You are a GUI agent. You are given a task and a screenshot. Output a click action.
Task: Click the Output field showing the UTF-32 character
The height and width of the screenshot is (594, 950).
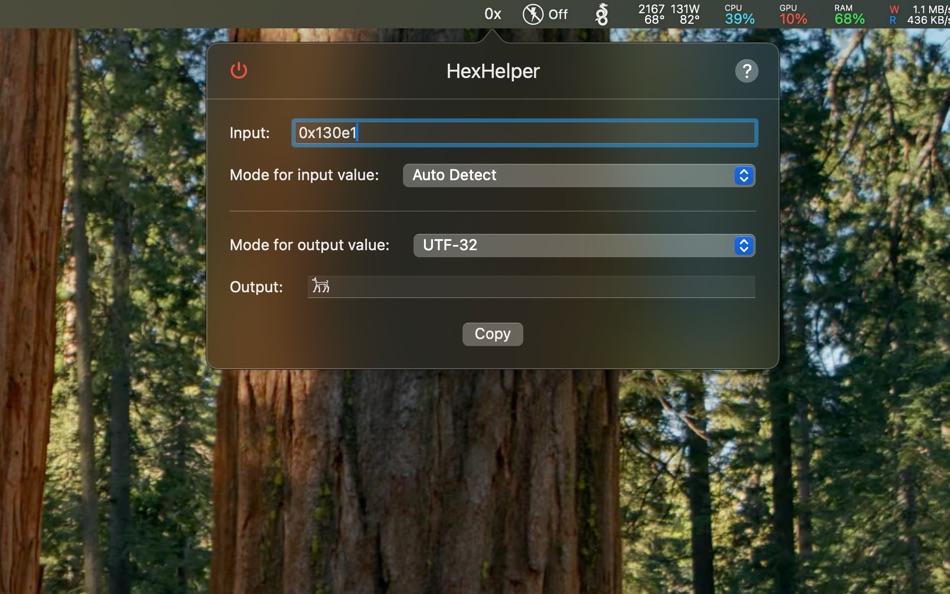point(531,286)
